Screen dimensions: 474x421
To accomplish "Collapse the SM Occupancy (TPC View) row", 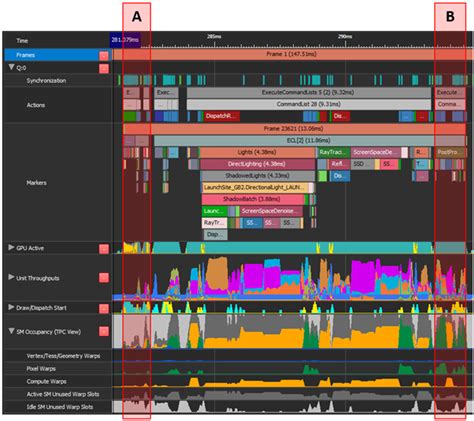I will coord(11,331).
